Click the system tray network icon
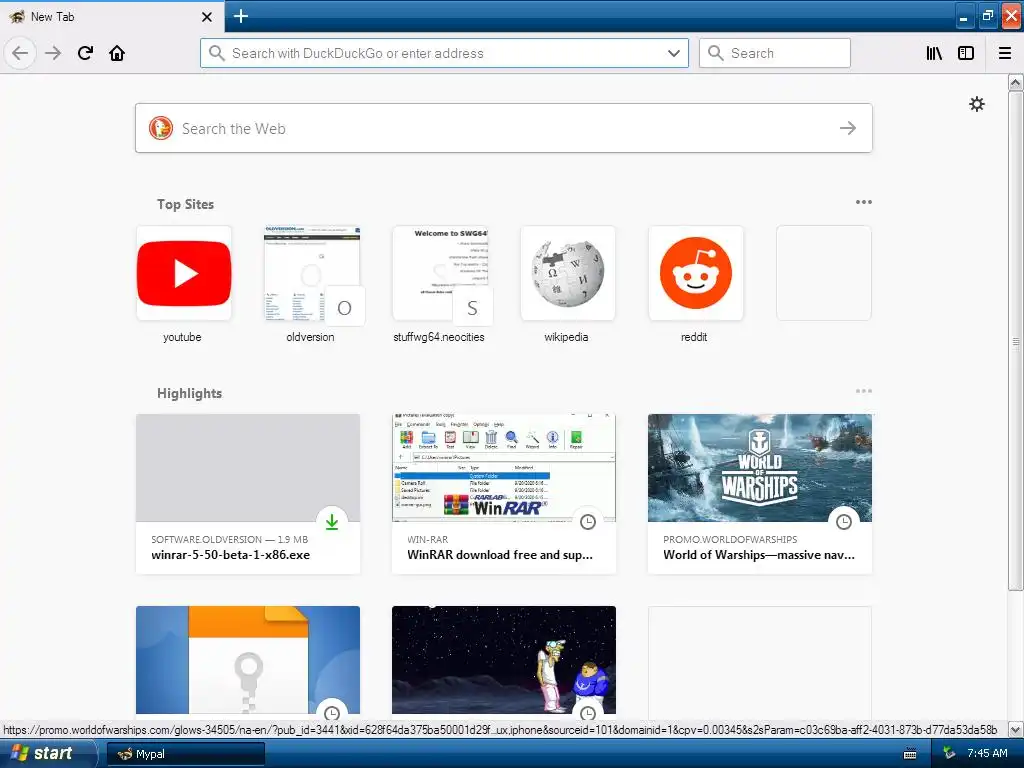 pos(949,753)
